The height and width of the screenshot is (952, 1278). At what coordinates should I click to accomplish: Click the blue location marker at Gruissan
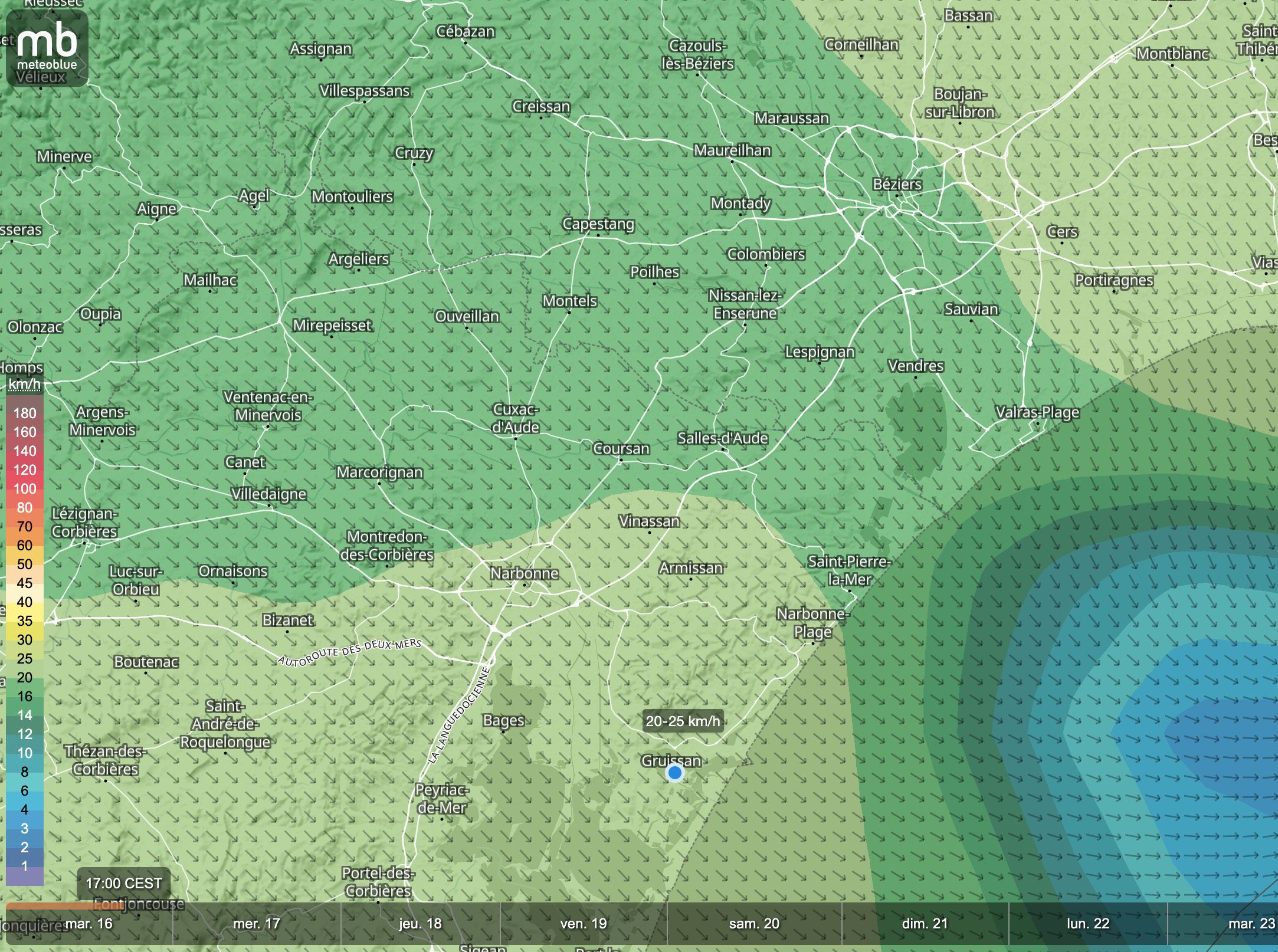(674, 773)
